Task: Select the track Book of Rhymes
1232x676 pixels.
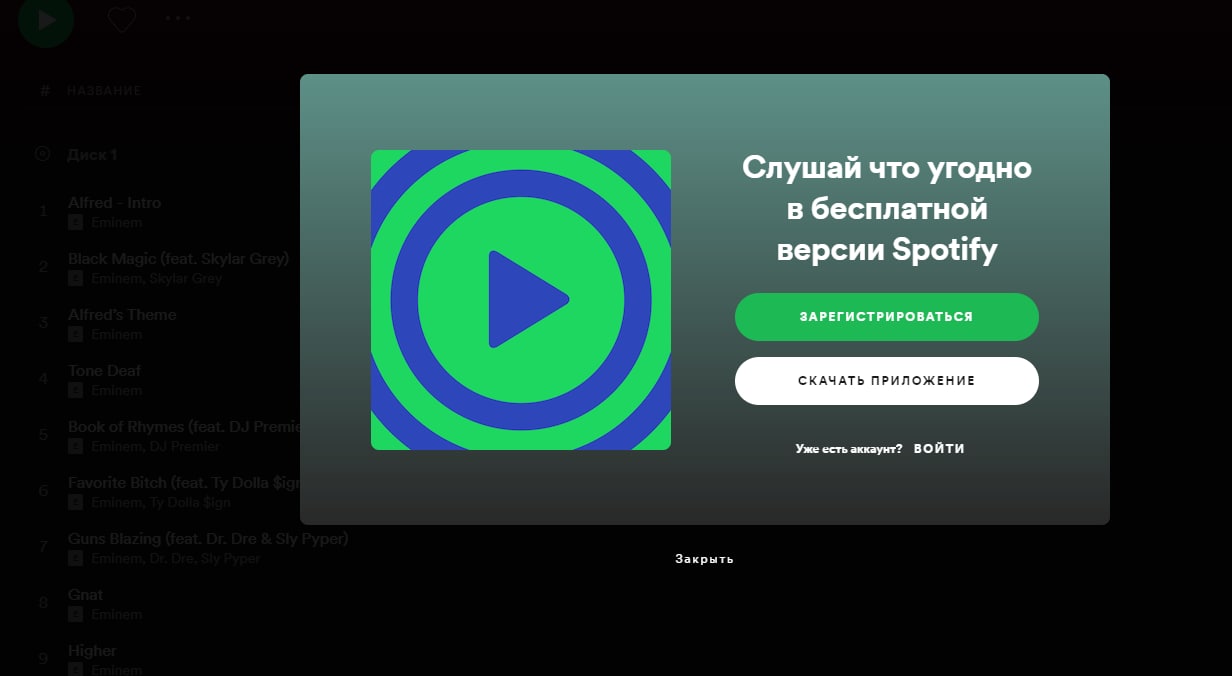Action: [184, 426]
